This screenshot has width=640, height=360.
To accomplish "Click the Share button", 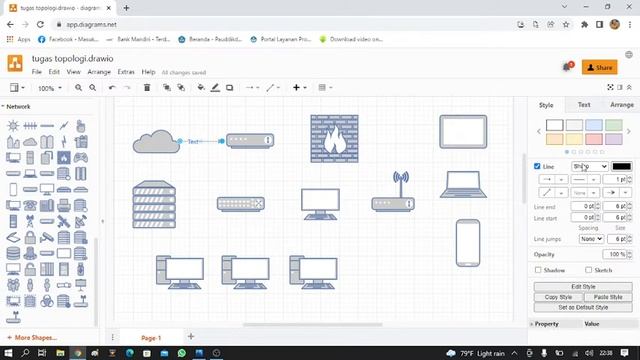I will [600, 68].
